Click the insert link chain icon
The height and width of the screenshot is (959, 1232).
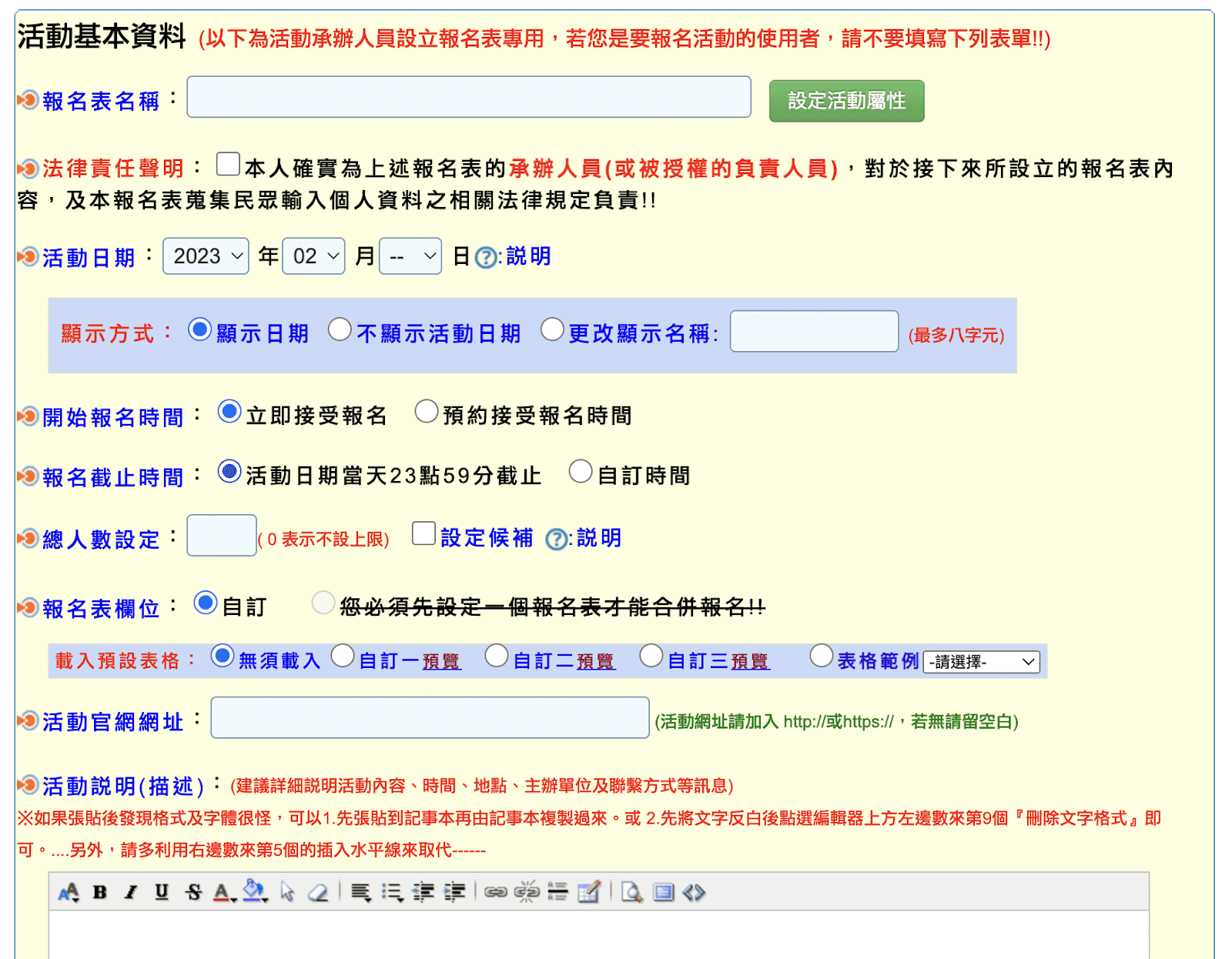tap(495, 892)
